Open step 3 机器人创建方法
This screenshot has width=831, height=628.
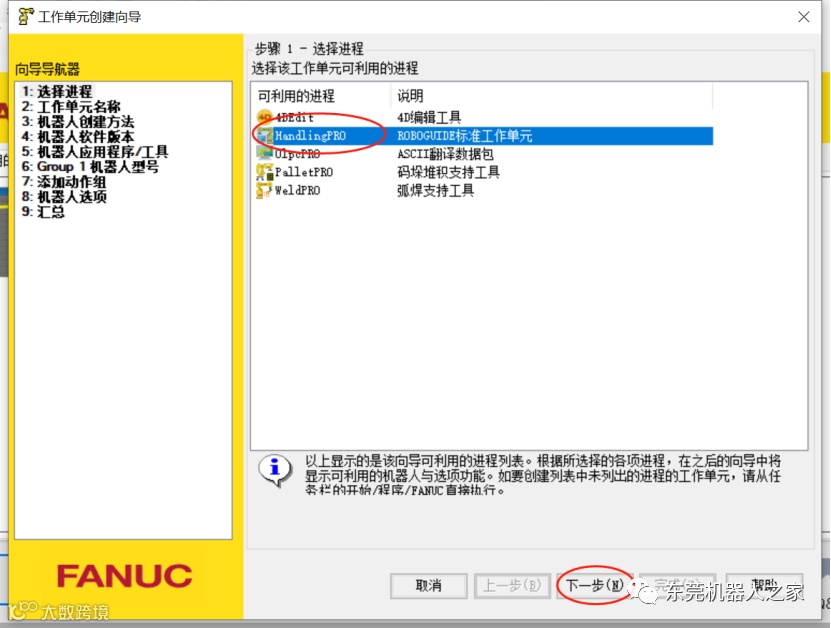(78, 121)
